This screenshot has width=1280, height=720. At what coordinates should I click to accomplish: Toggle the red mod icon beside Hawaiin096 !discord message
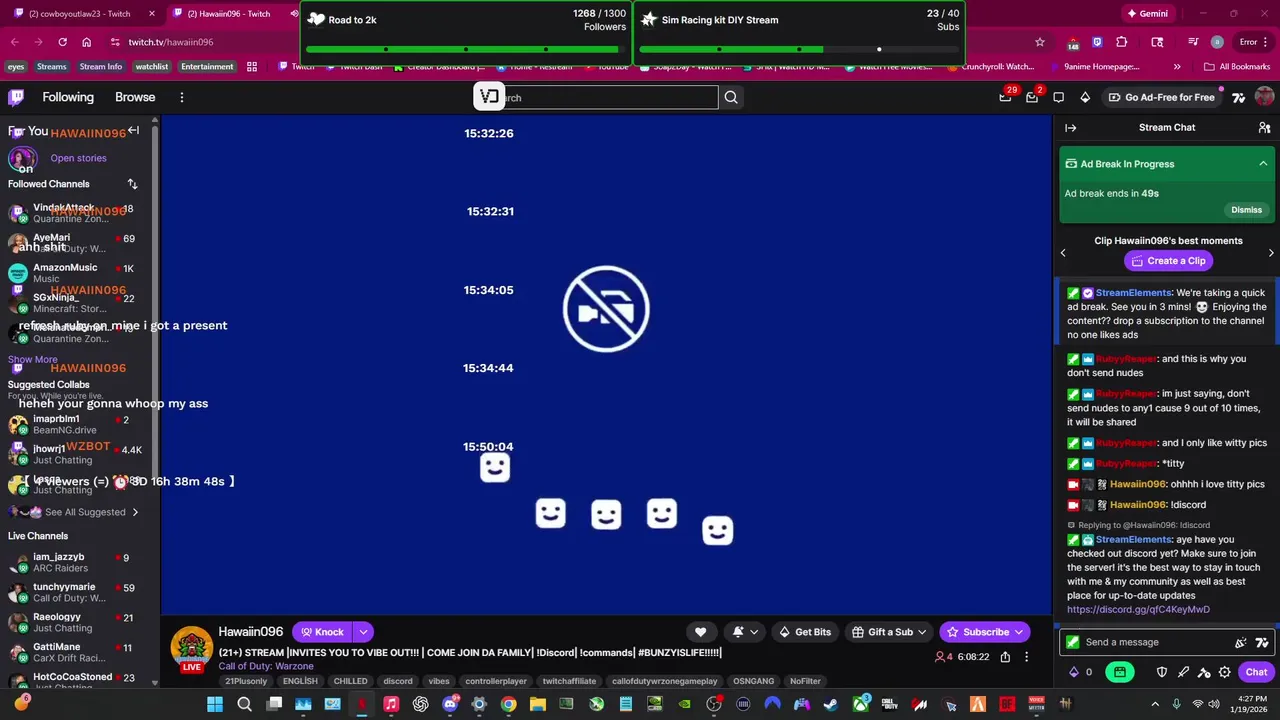[x=1073, y=505]
